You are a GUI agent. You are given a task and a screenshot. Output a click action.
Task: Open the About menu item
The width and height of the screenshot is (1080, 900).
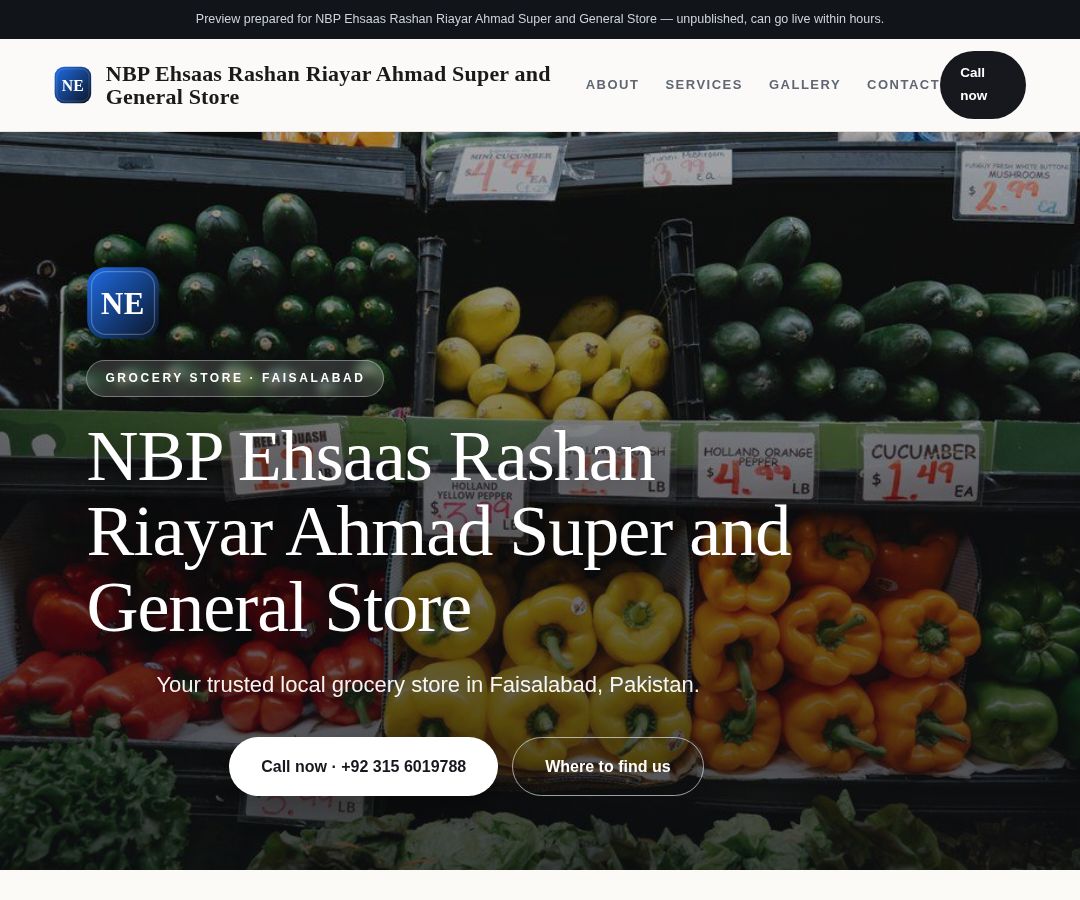coord(612,85)
